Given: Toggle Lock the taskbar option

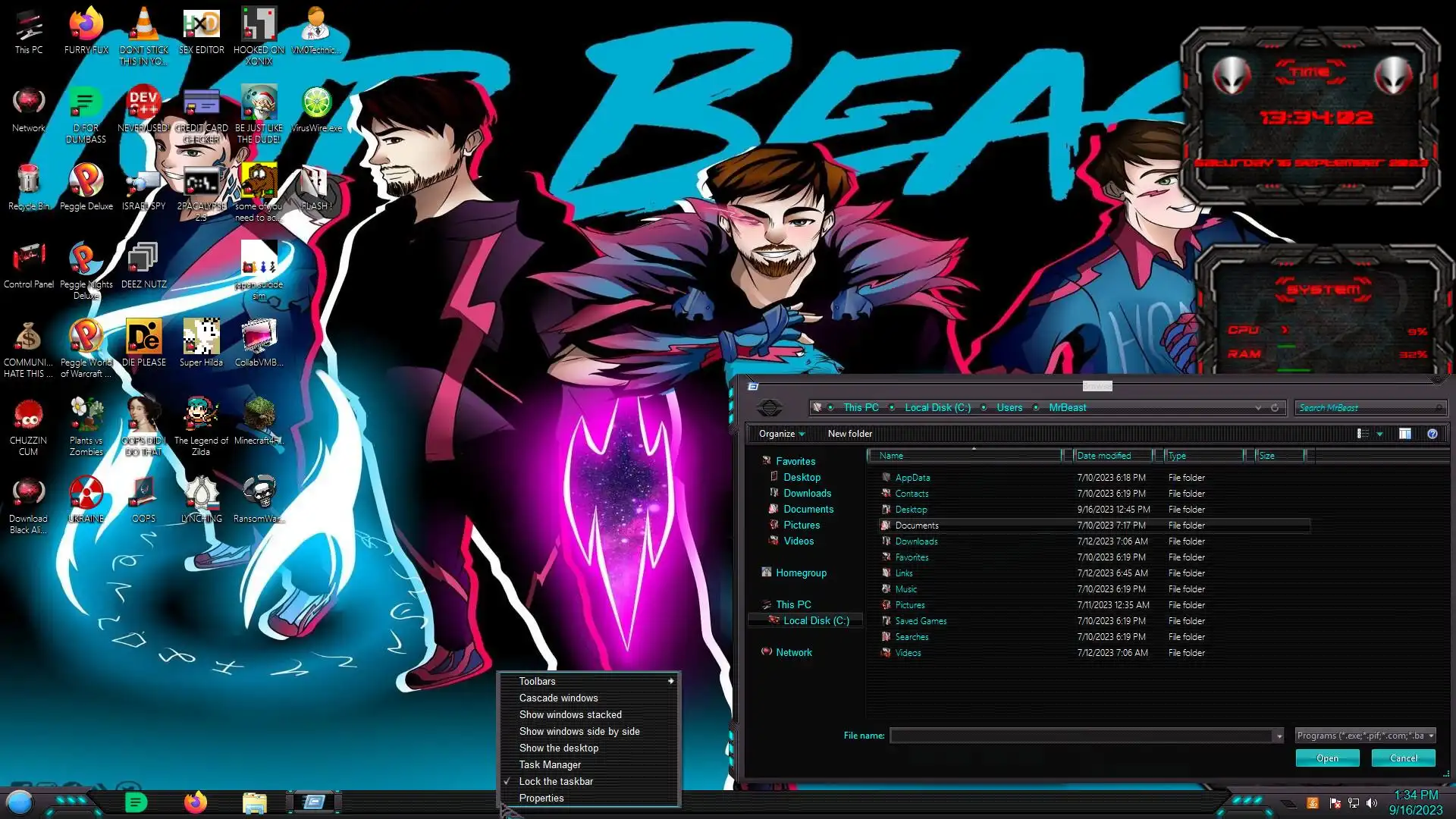Looking at the screenshot, I should click(556, 781).
